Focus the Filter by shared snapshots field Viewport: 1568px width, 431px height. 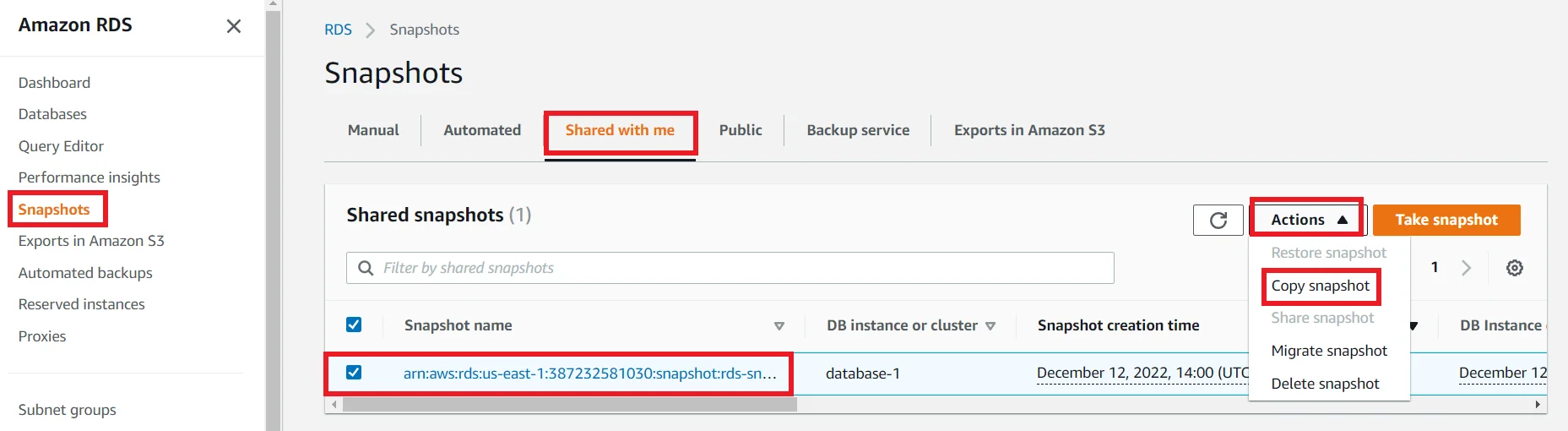(730, 268)
